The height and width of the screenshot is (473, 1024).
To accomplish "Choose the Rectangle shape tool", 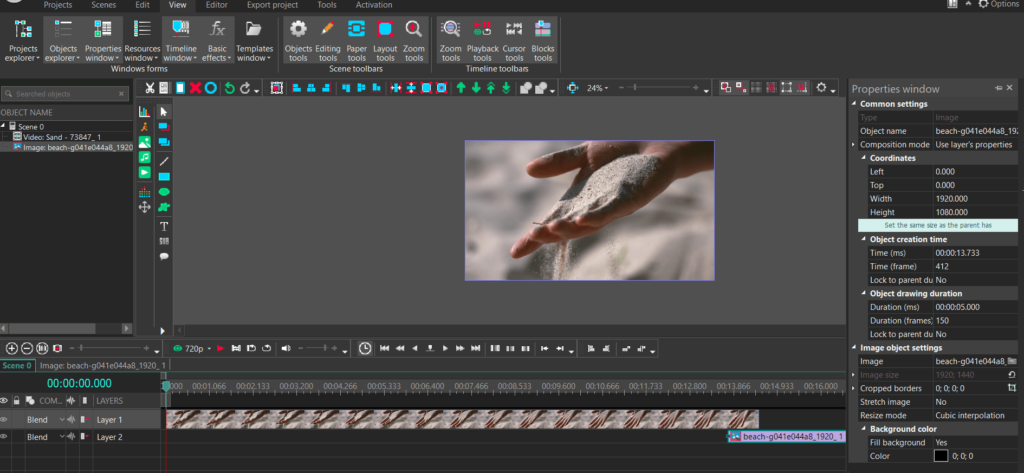I will coord(164,176).
